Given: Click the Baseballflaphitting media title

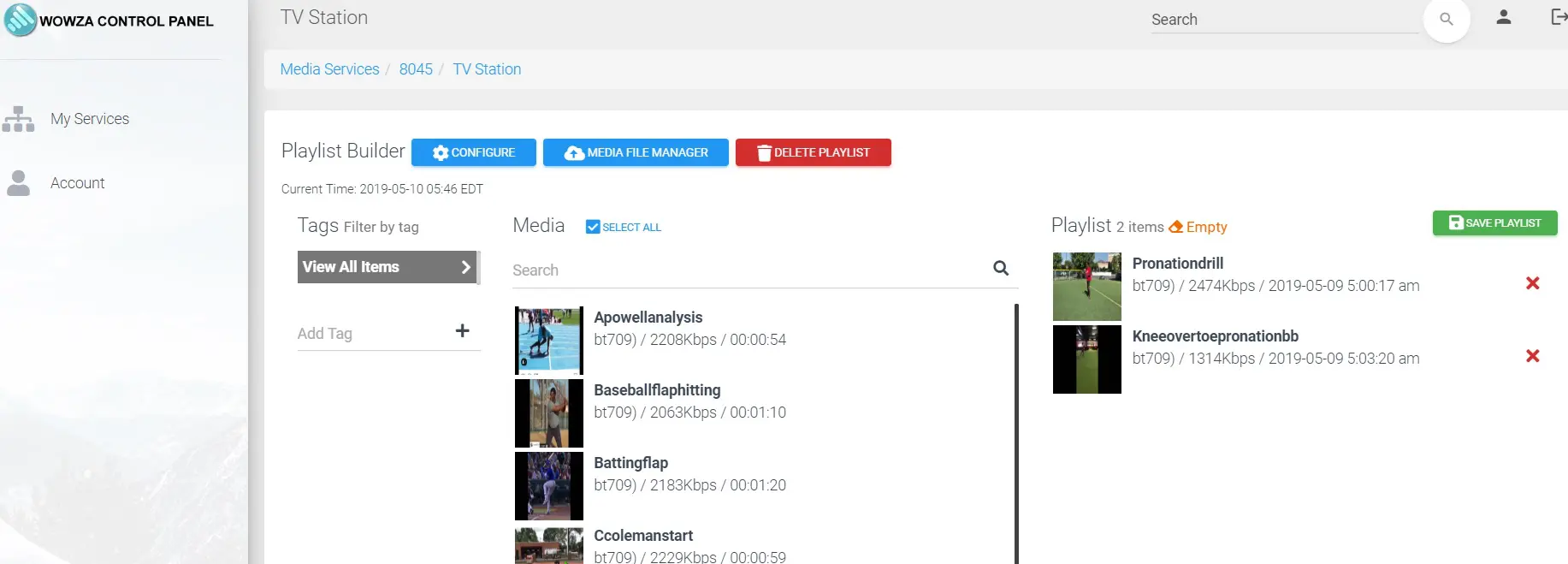Looking at the screenshot, I should pos(658,390).
